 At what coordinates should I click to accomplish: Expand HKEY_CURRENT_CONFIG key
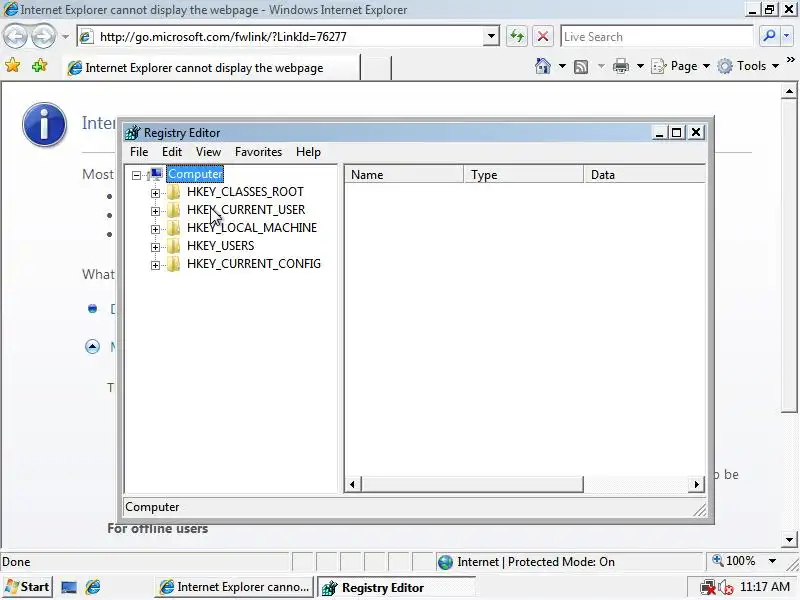[x=156, y=265]
